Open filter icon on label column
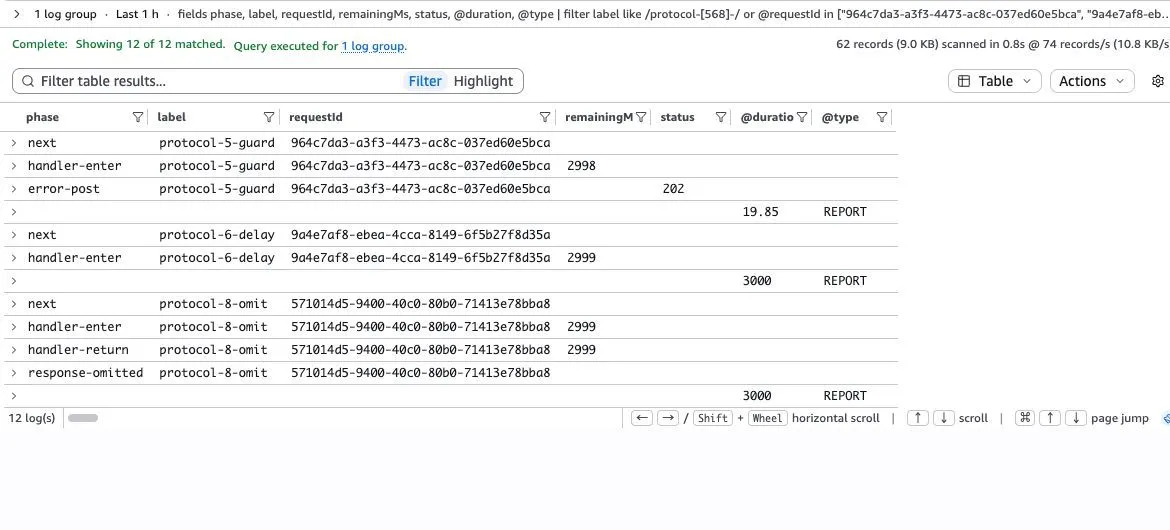This screenshot has width=1170, height=530. click(269, 117)
